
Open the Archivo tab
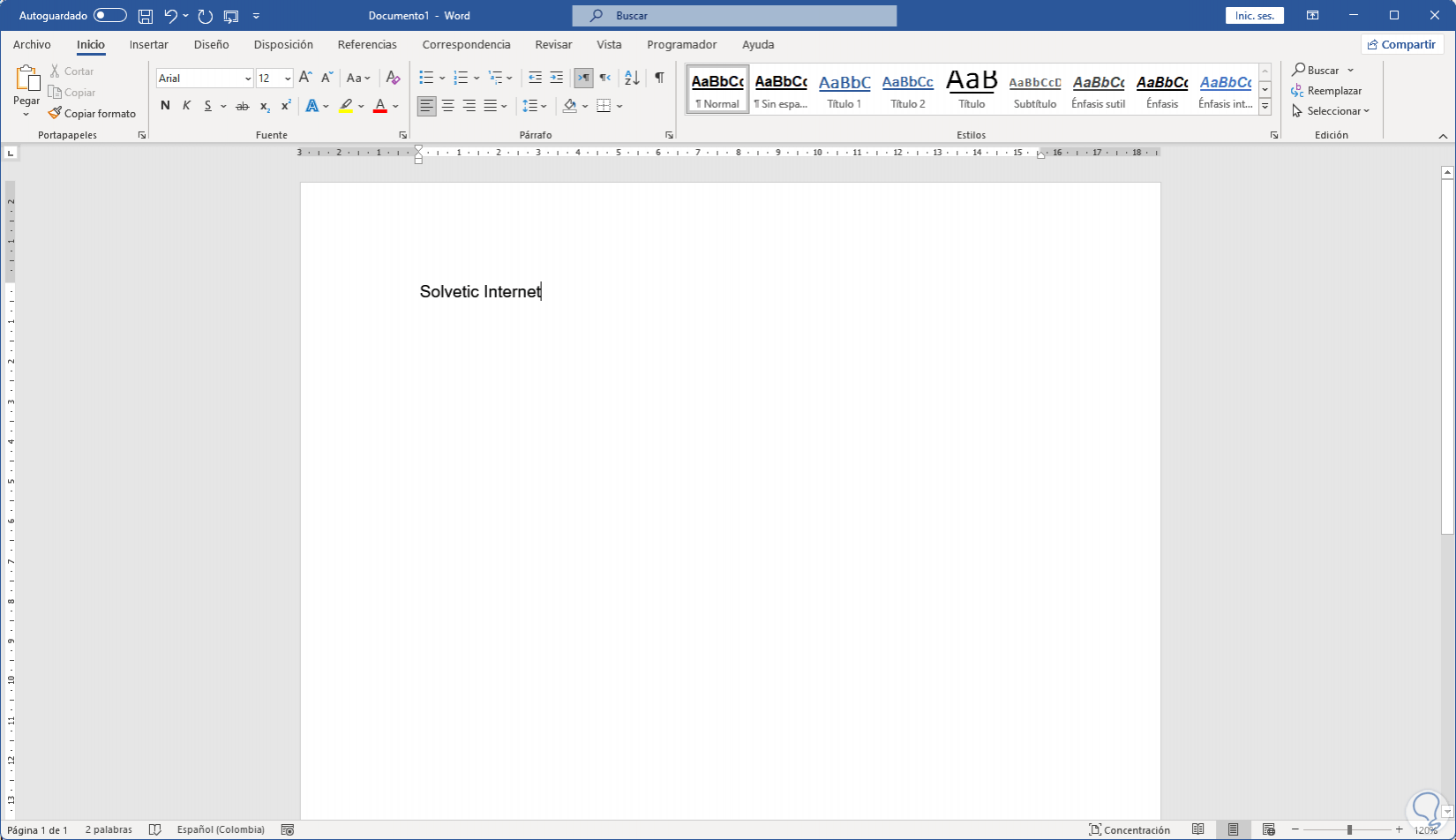point(32,44)
